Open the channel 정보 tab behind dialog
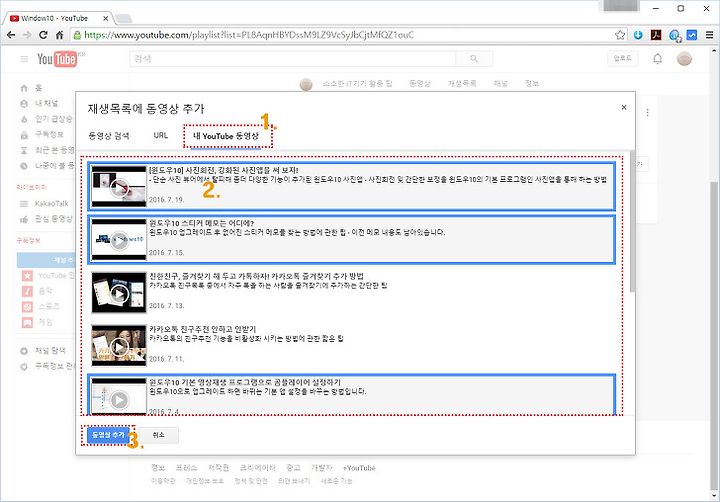 point(532,83)
